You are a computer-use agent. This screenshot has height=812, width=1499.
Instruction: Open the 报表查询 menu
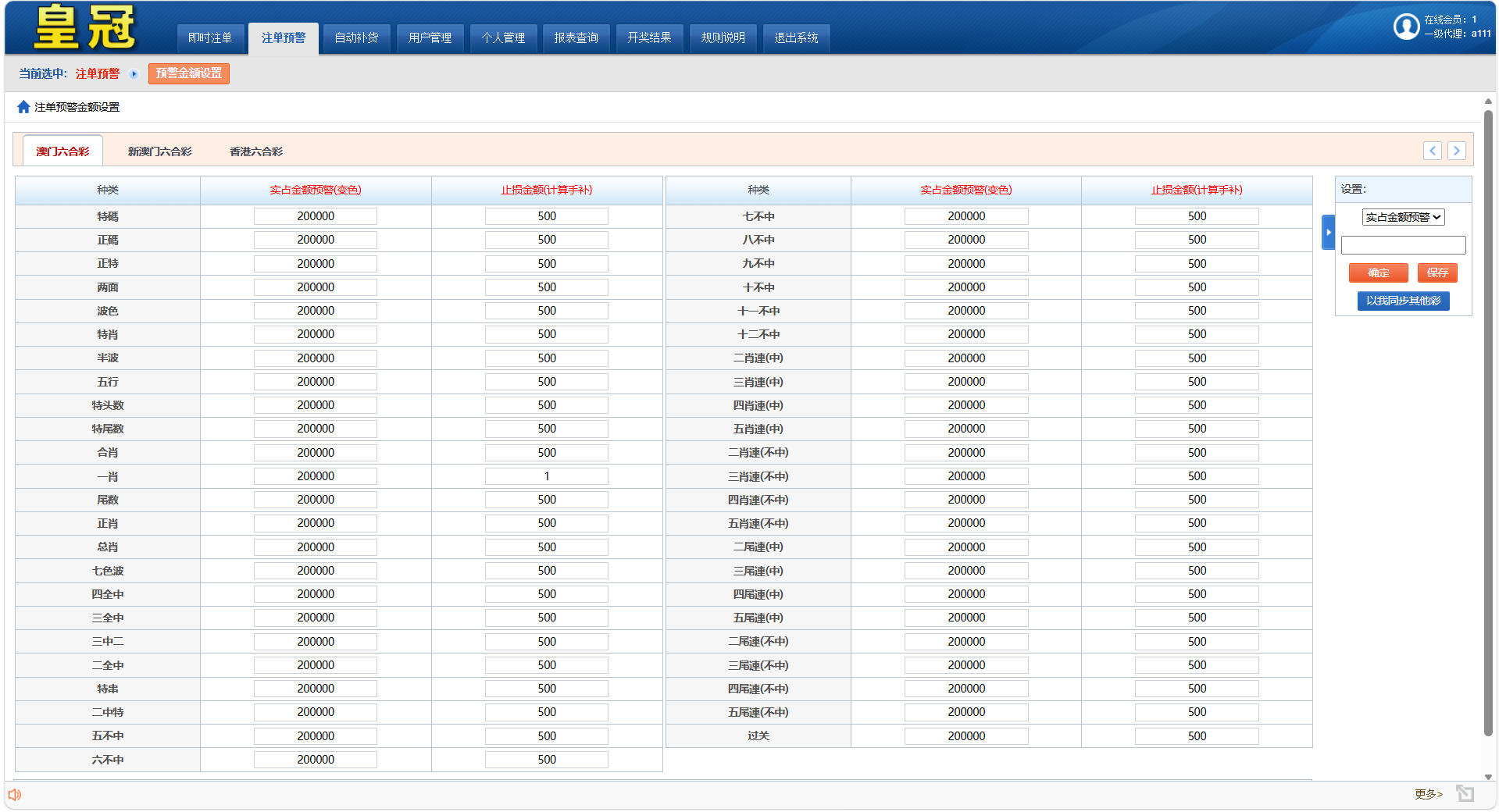[576, 37]
